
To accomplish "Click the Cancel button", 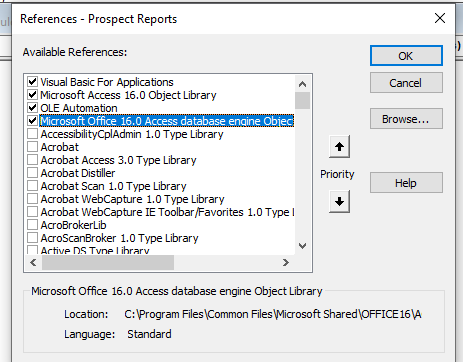I will 406,83.
